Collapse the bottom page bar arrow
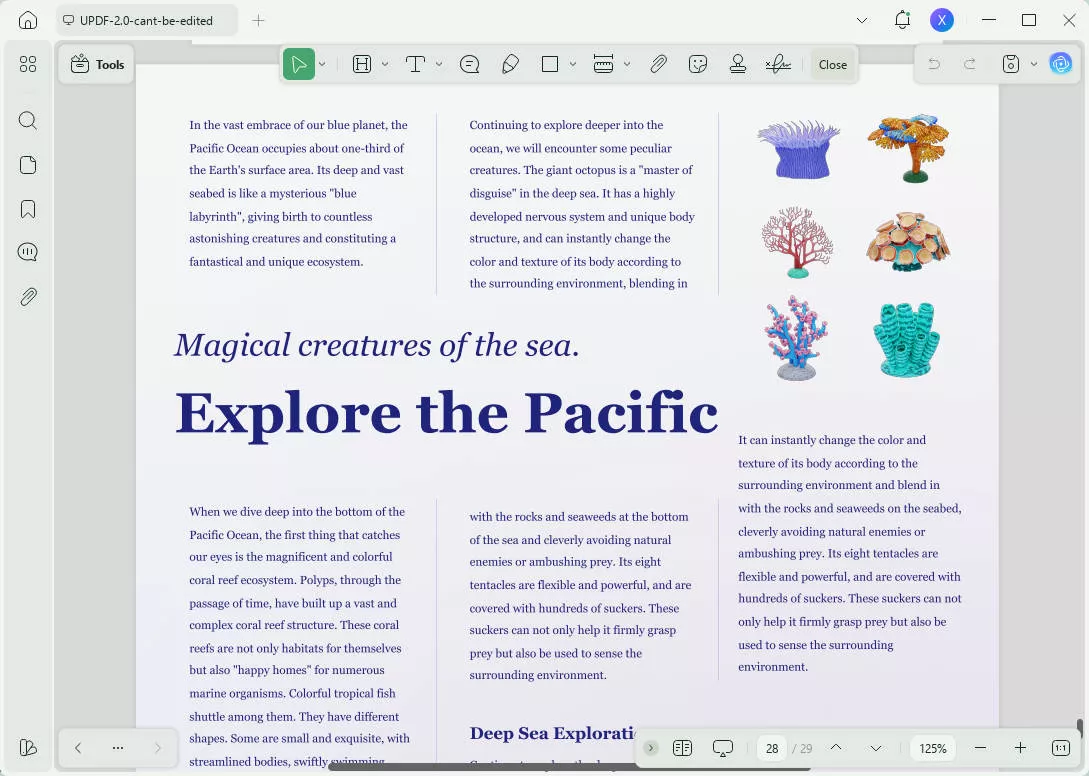The height and width of the screenshot is (776, 1089). (651, 748)
